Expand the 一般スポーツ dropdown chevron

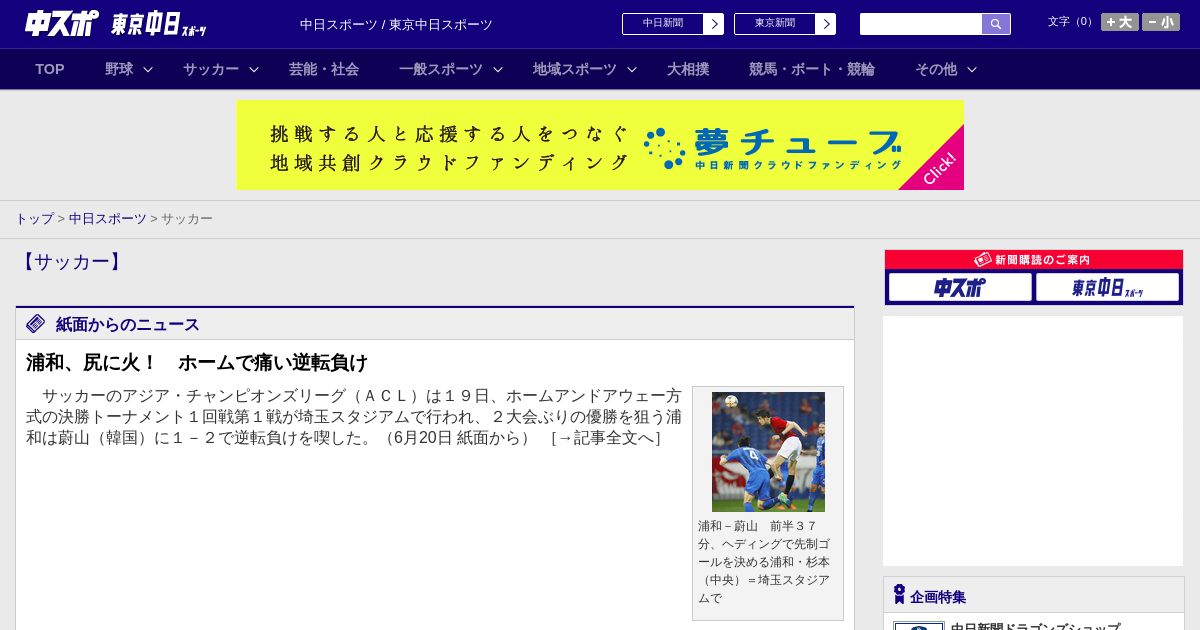click(x=498, y=69)
